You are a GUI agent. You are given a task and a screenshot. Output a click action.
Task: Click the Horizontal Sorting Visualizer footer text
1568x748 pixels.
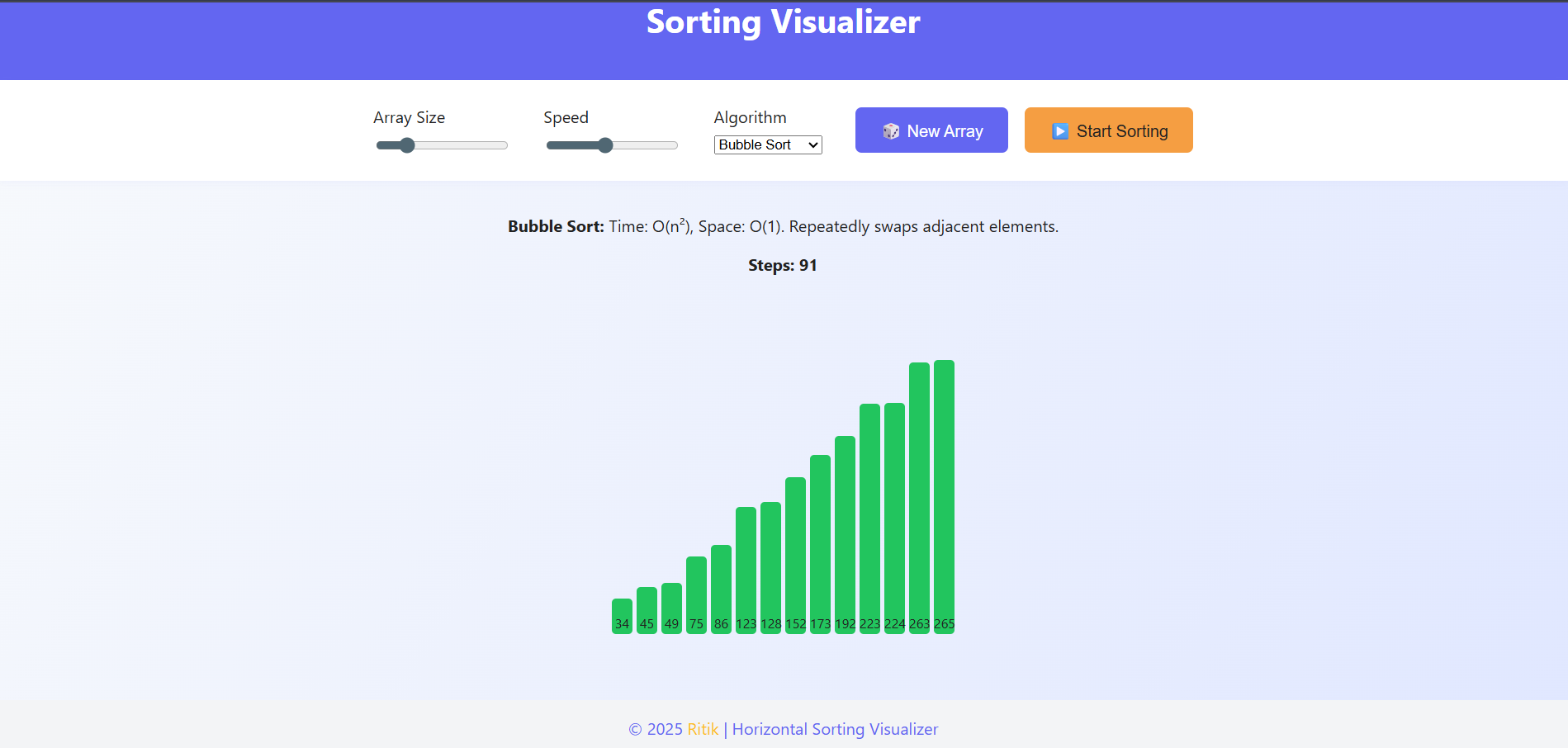pyautogui.click(x=835, y=729)
